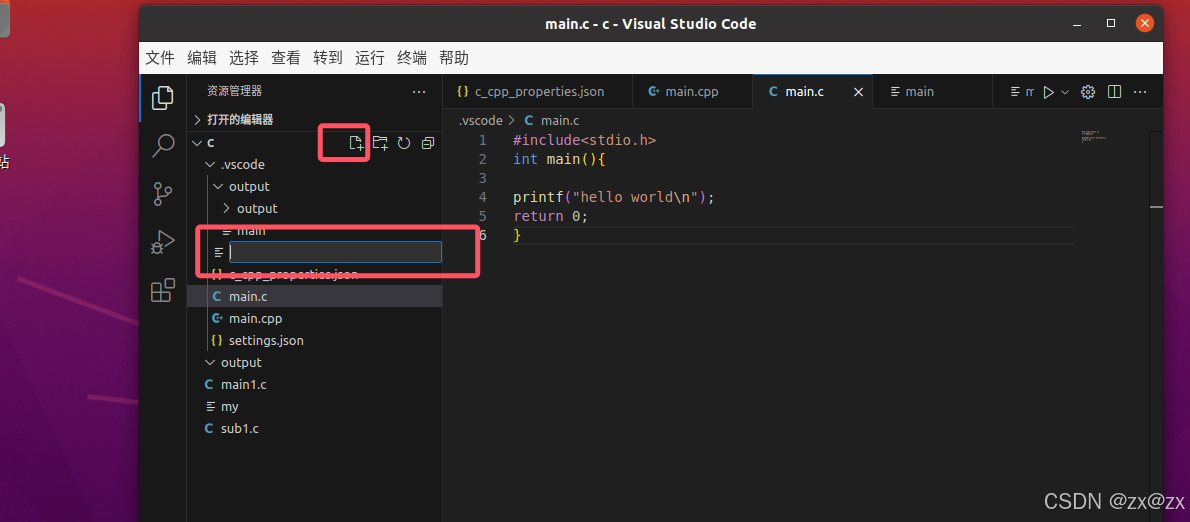Click the return 0; line
1190x522 pixels.
coord(551,216)
